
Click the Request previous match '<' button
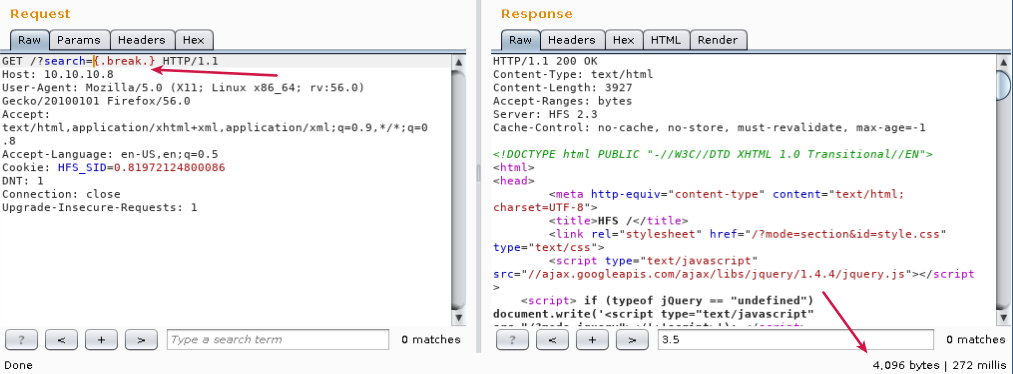click(x=61, y=339)
